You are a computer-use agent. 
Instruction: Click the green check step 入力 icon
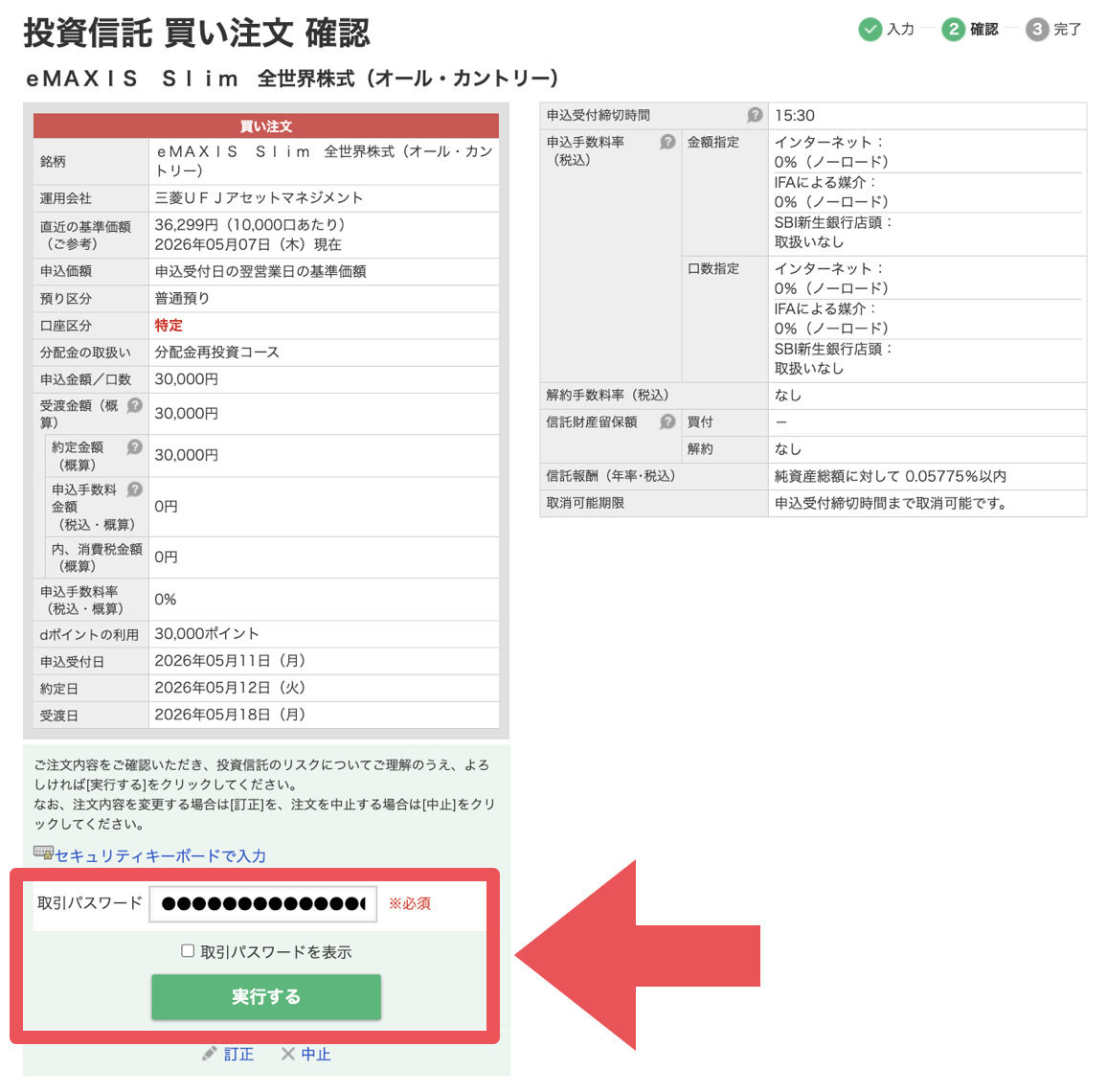coord(870,29)
